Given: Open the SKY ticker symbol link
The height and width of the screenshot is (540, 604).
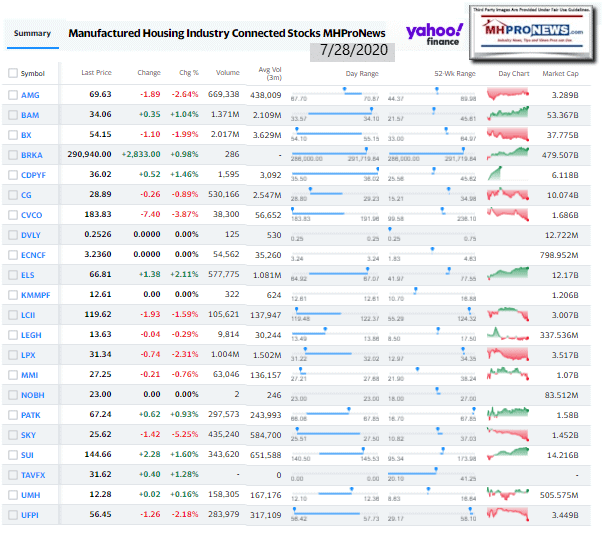Looking at the screenshot, I should (x=28, y=435).
